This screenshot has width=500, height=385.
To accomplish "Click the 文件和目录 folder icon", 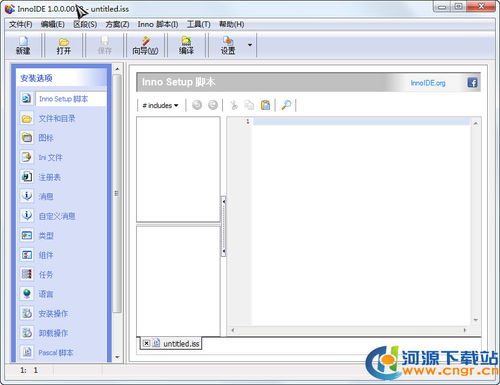I will tap(27, 118).
